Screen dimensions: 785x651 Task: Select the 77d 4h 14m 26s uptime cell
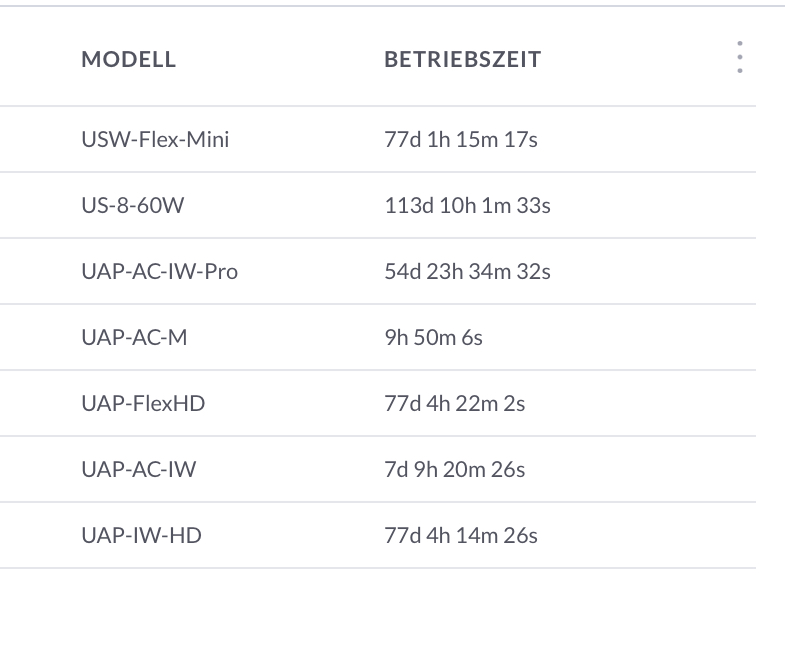tap(460, 536)
